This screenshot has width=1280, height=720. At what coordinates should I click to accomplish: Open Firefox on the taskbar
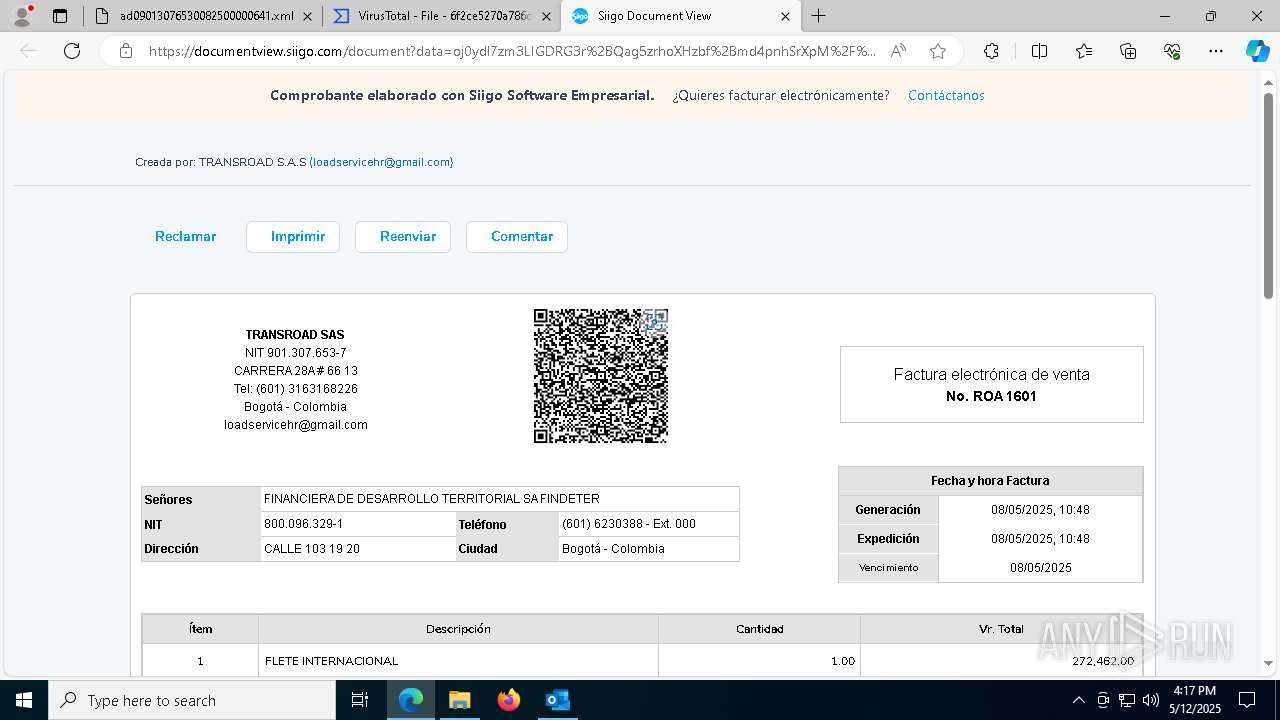tap(508, 700)
